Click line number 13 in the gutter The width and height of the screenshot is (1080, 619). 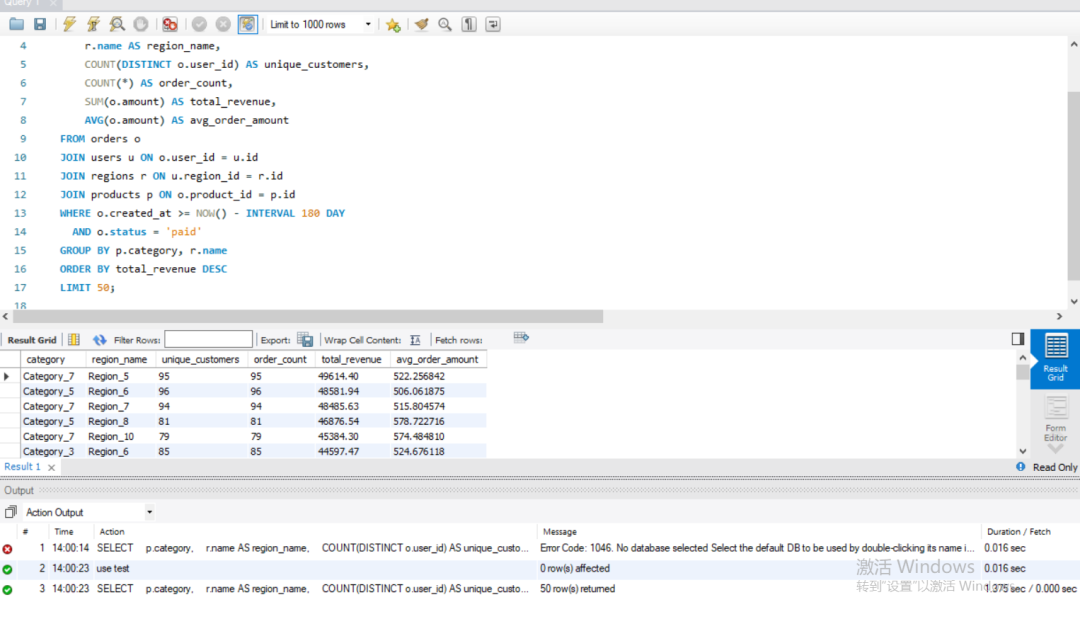(20, 213)
